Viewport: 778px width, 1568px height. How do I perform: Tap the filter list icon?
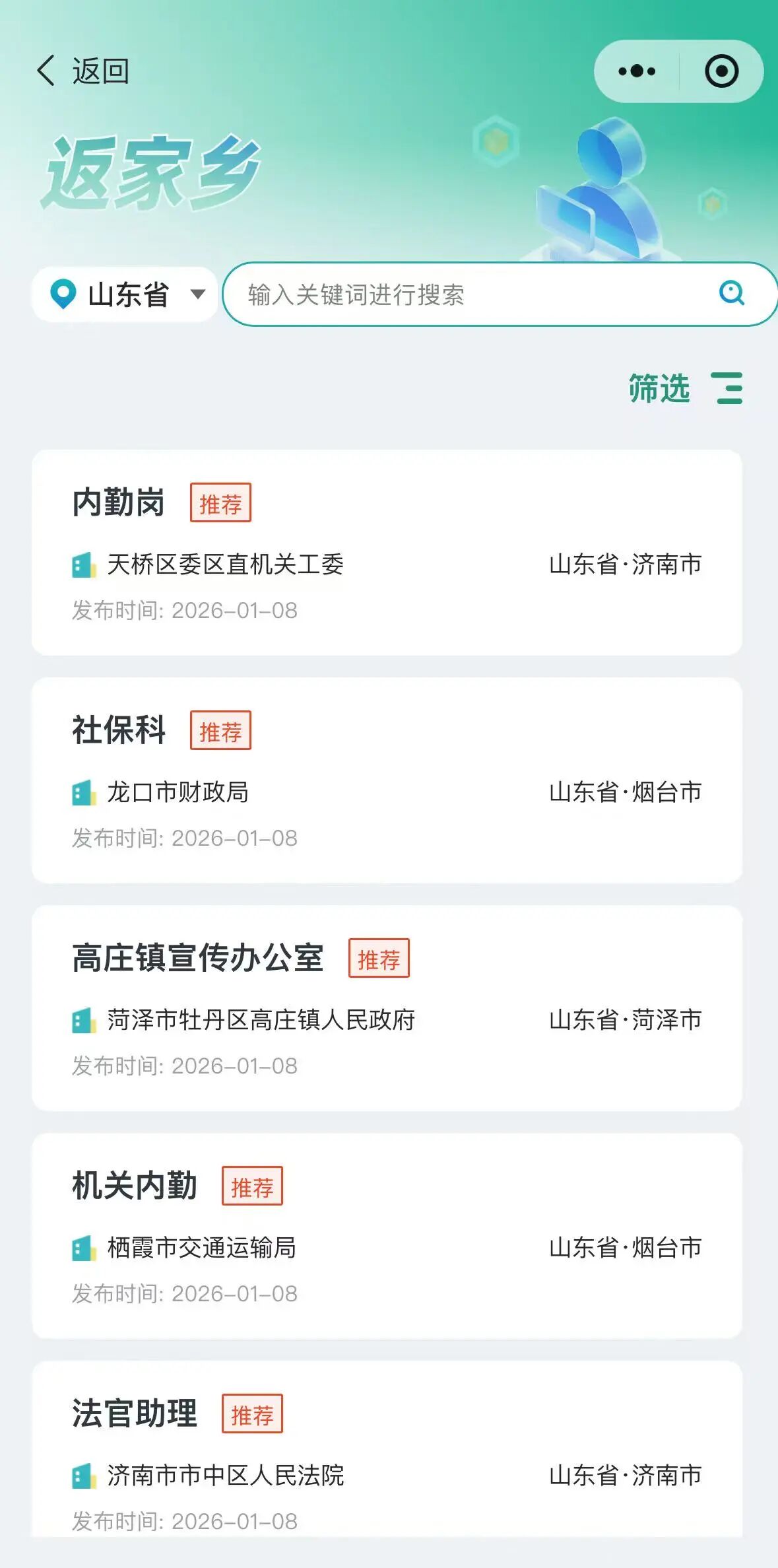tap(727, 388)
